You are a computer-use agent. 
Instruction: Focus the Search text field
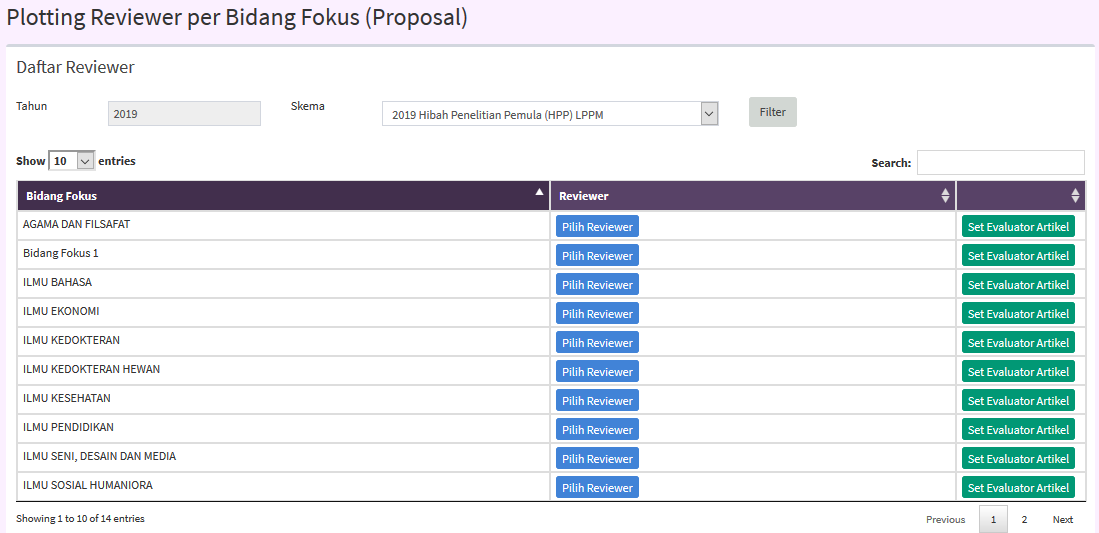click(x=1000, y=162)
